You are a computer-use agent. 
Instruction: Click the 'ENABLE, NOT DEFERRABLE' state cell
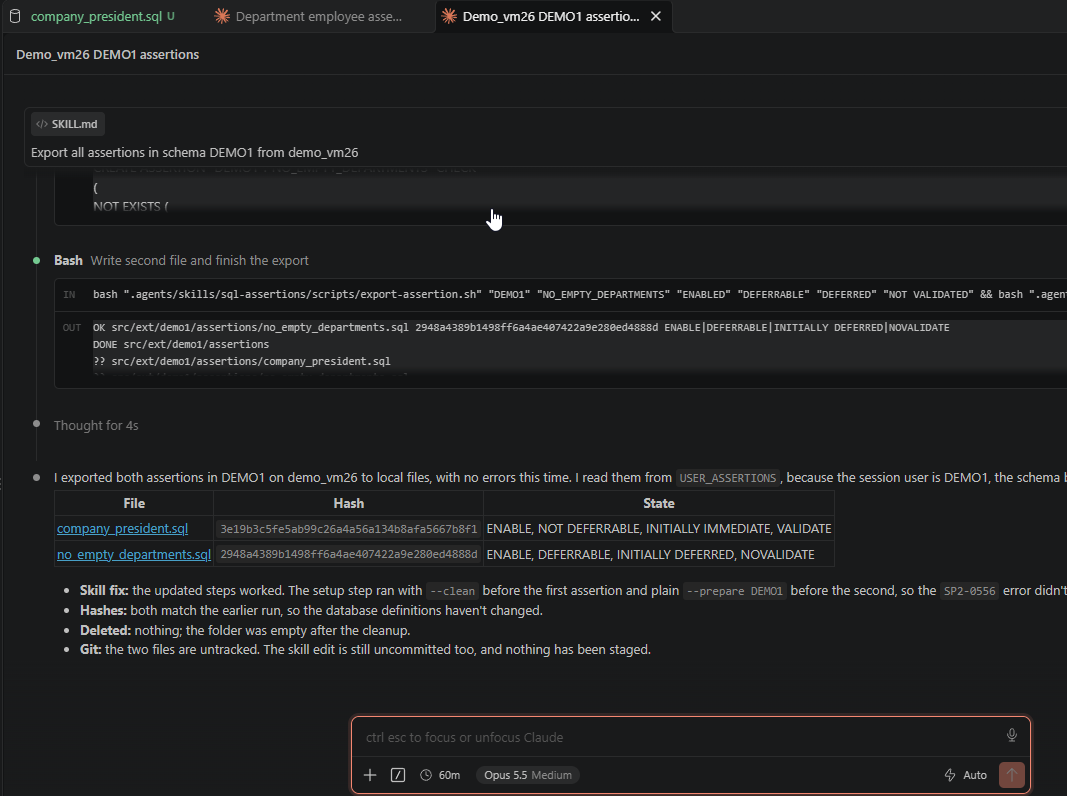pyautogui.click(x=659, y=529)
